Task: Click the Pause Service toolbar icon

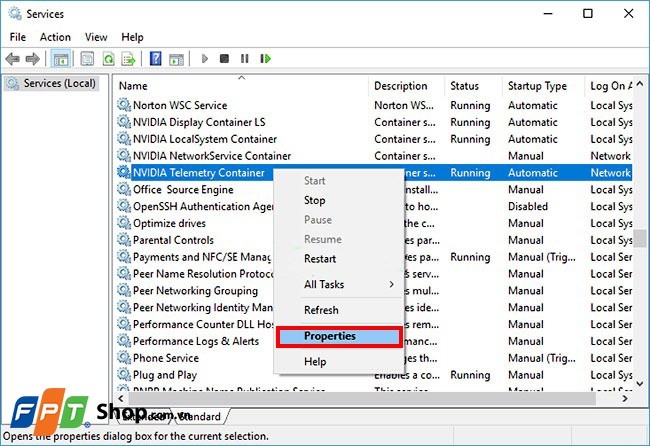Action: pyautogui.click(x=245, y=58)
